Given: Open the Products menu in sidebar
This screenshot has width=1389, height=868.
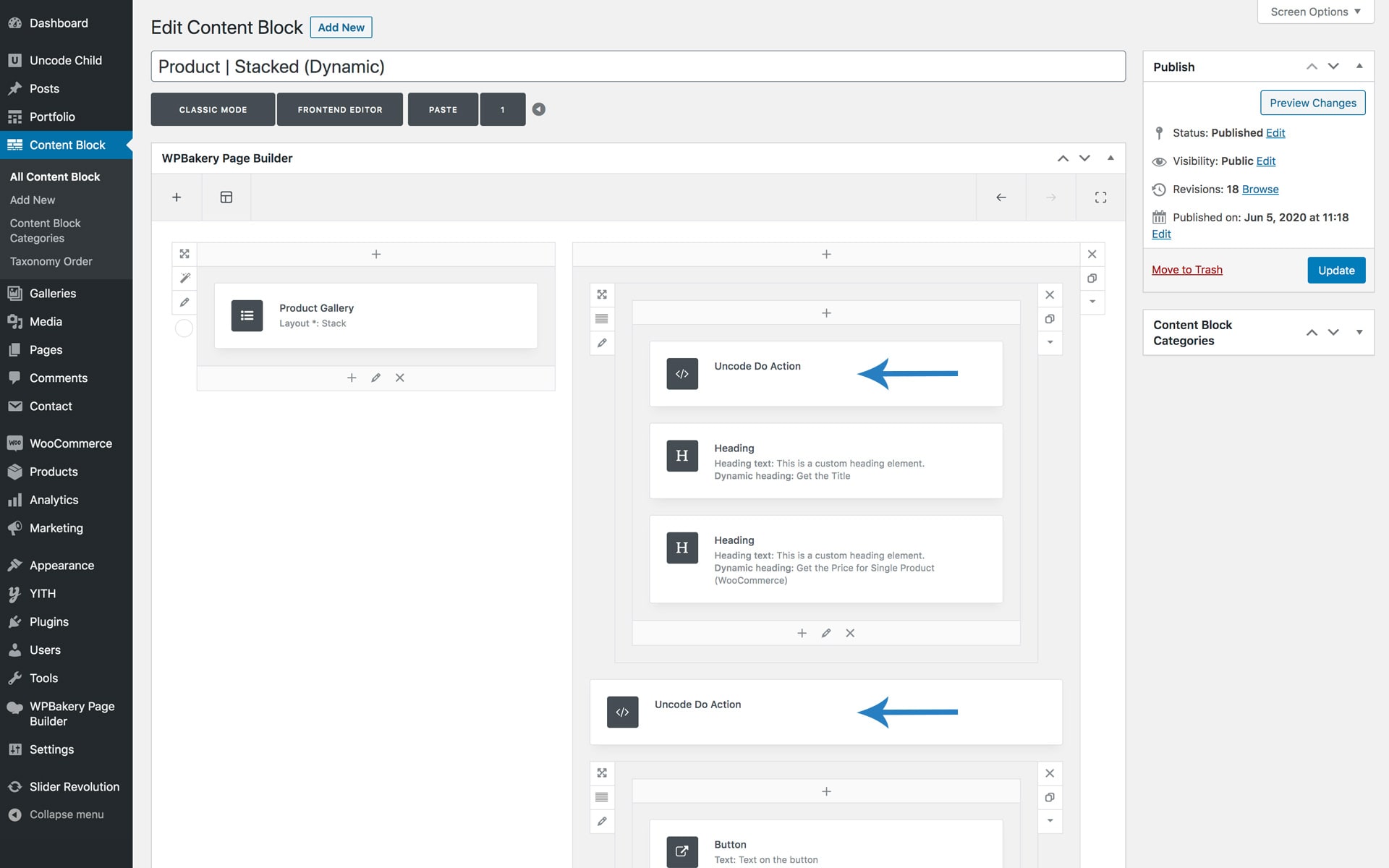Looking at the screenshot, I should tap(54, 472).
